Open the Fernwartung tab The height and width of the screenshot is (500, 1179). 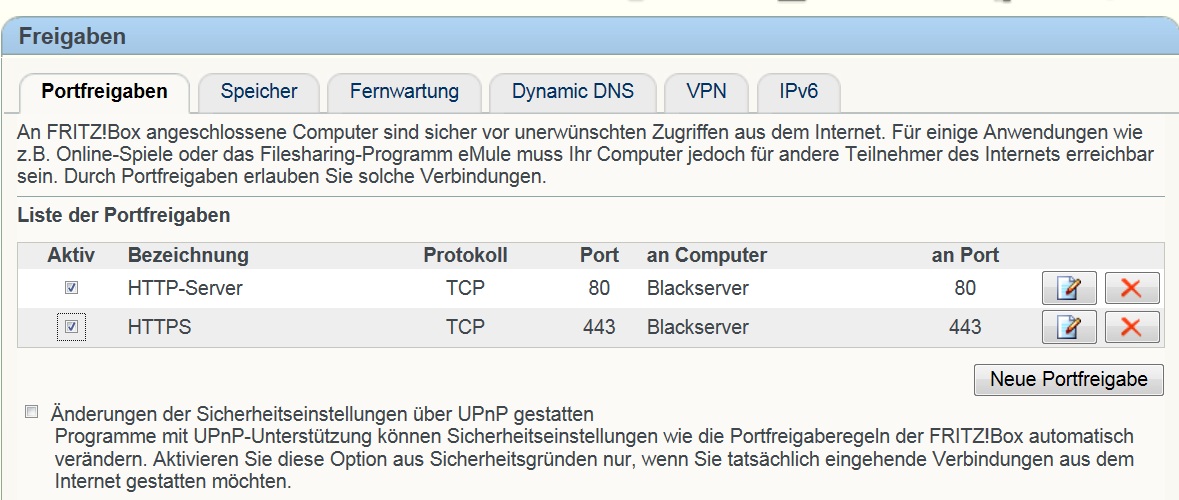[x=404, y=92]
